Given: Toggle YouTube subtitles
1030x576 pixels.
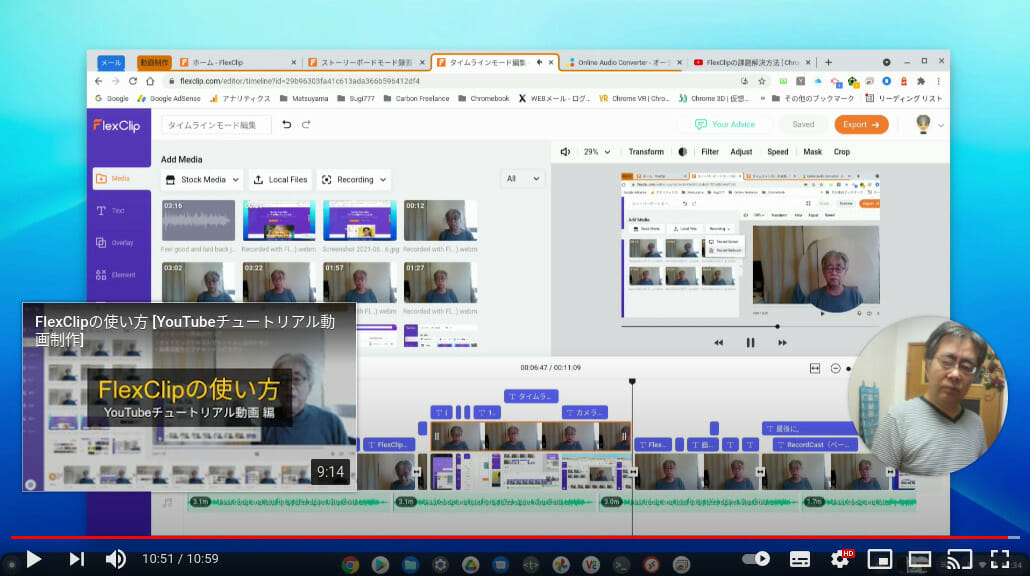Looking at the screenshot, I should (x=799, y=559).
